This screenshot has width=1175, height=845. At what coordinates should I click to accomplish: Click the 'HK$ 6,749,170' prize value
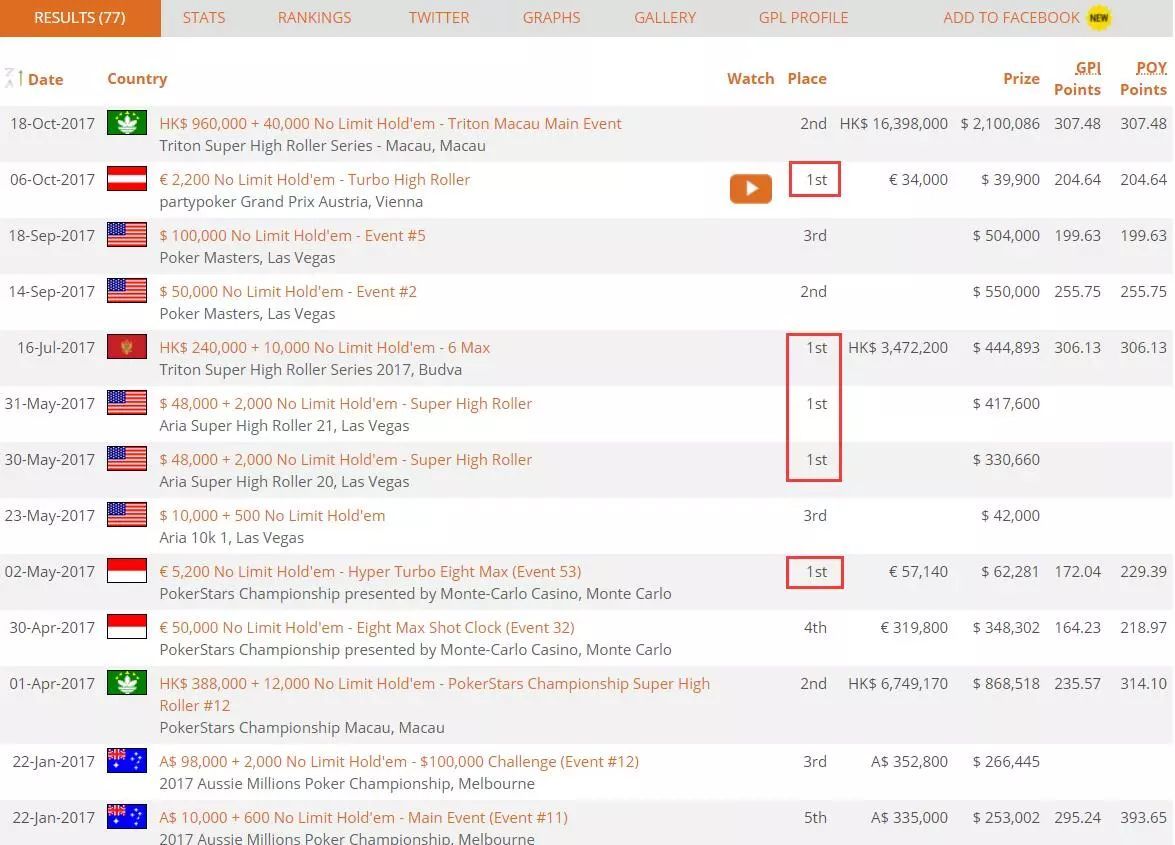[898, 683]
